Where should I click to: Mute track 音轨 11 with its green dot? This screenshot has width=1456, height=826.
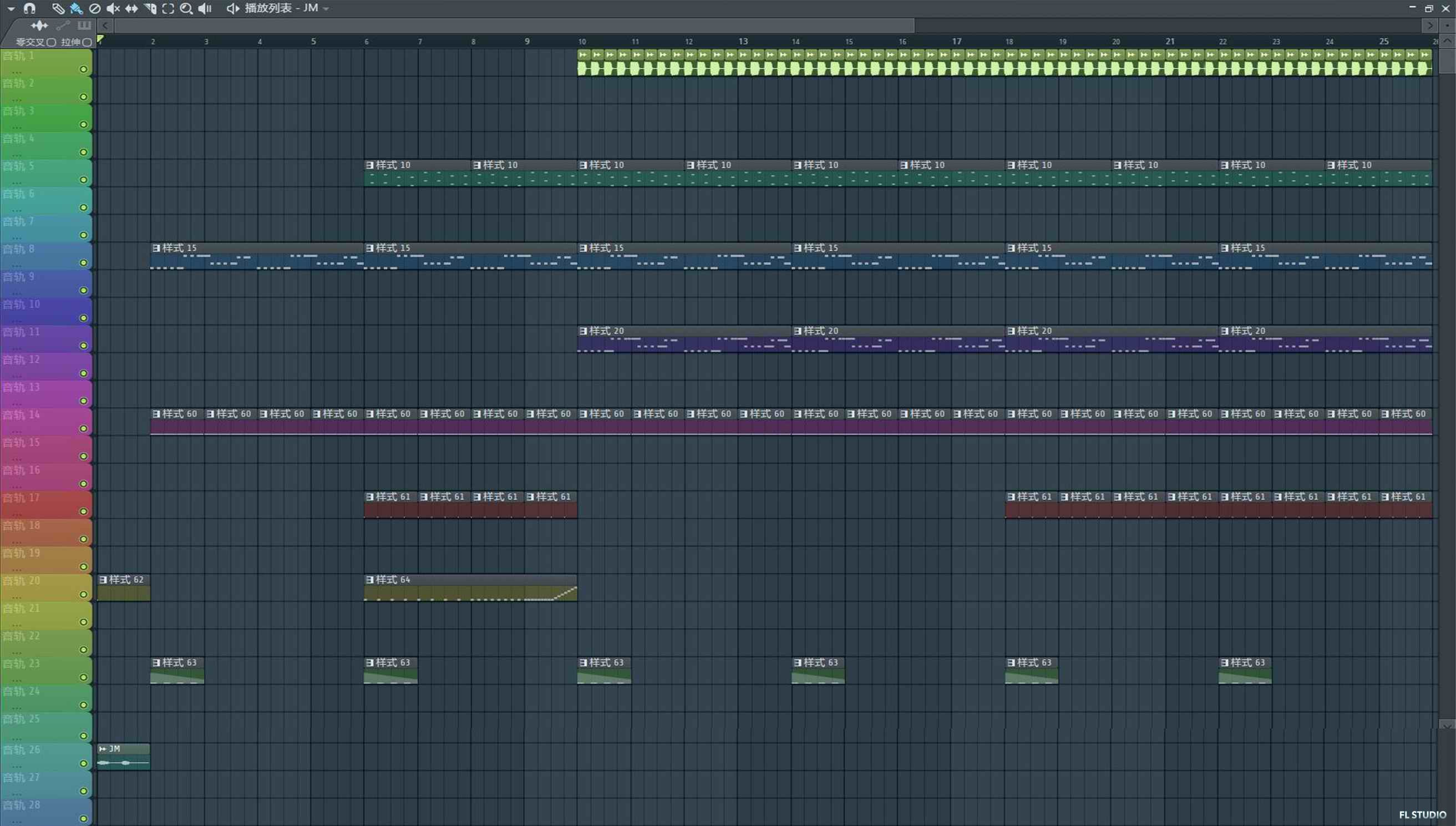[x=83, y=346]
